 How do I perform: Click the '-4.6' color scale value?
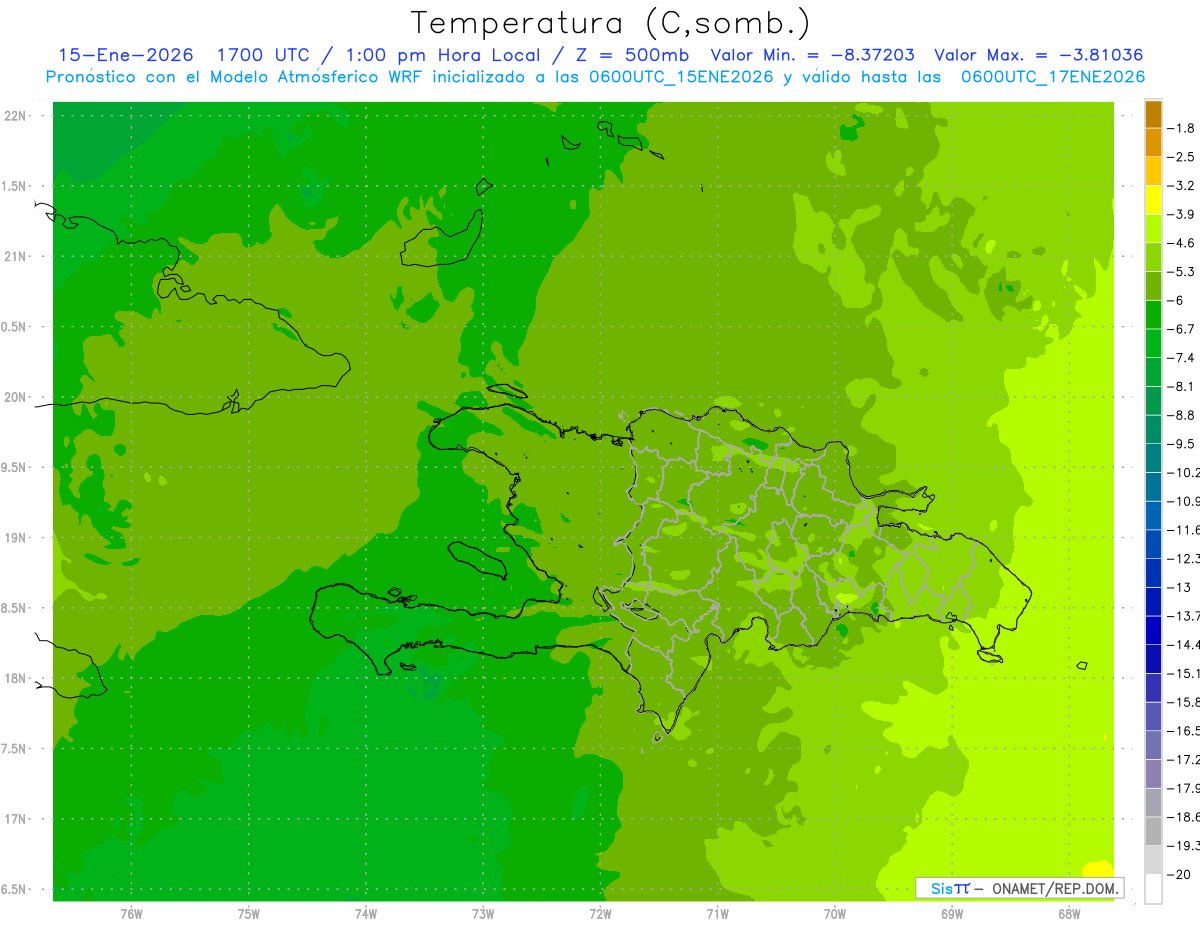point(1181,243)
